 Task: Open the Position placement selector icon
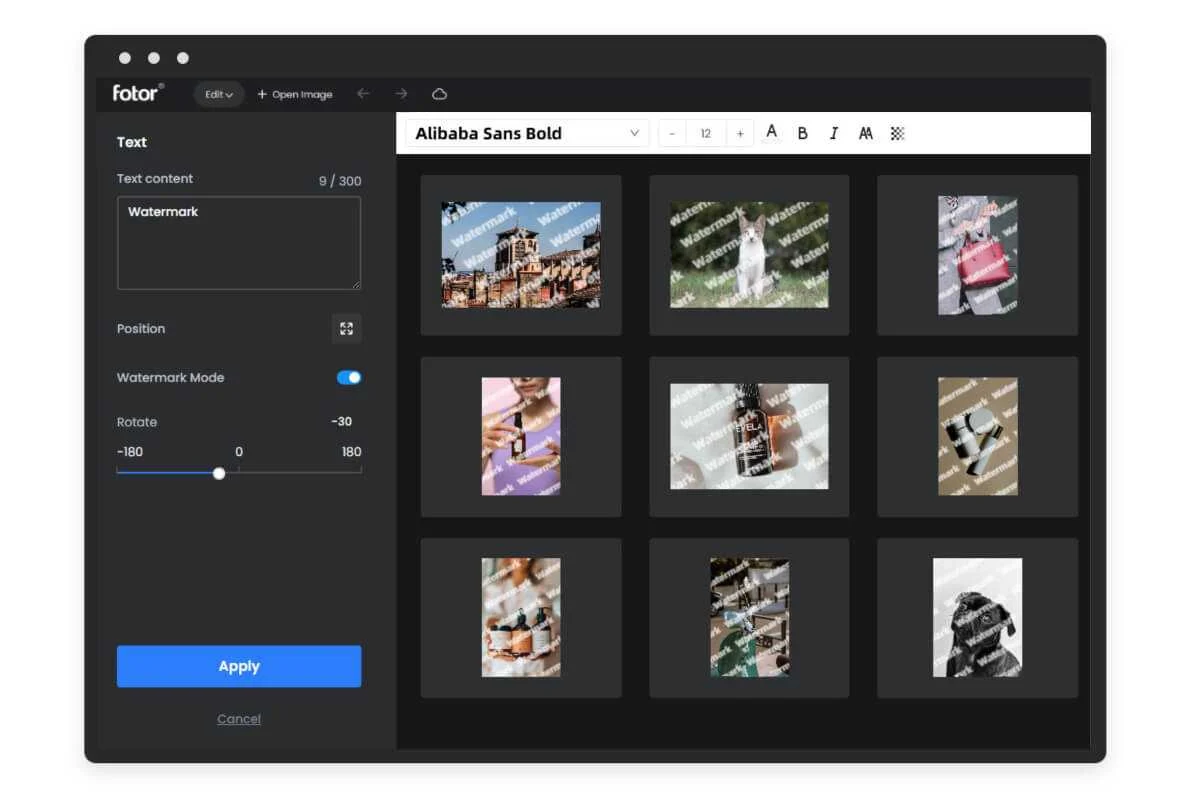click(x=346, y=329)
